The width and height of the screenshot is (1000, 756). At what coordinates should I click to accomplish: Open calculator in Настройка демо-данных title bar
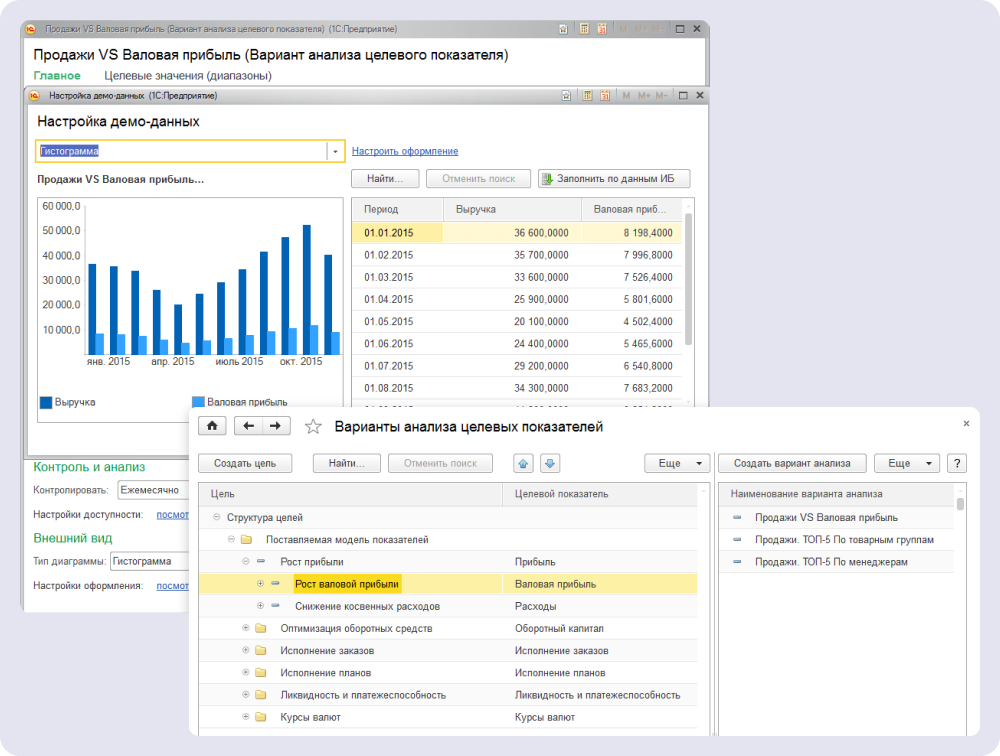pyautogui.click(x=587, y=96)
